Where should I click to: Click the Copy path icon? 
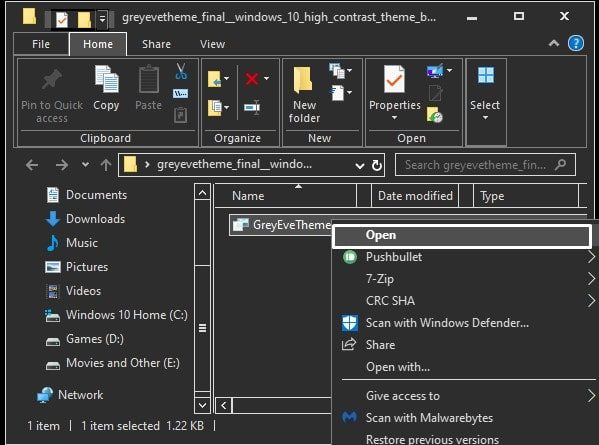point(180,93)
